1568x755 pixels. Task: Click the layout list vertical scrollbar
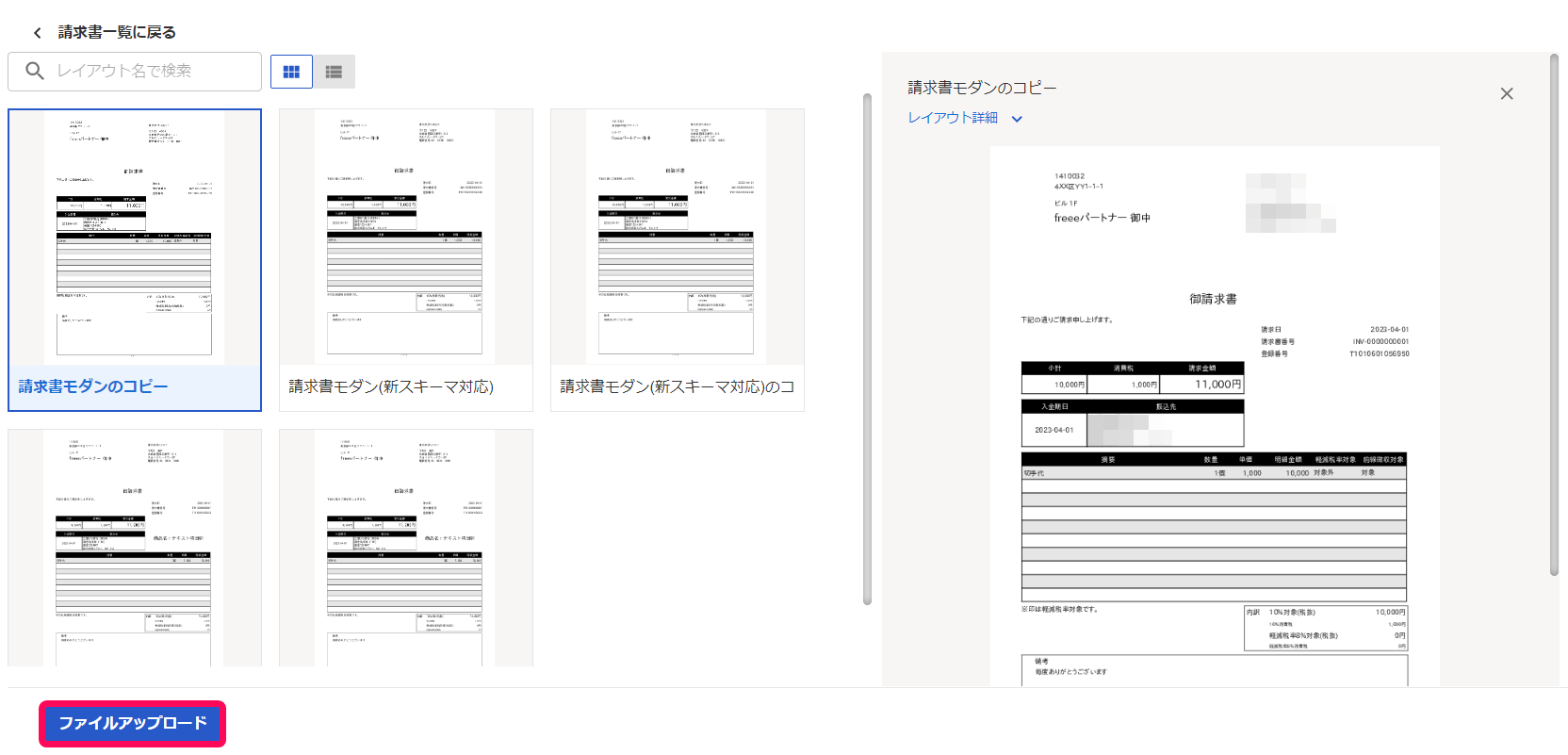pos(867,349)
